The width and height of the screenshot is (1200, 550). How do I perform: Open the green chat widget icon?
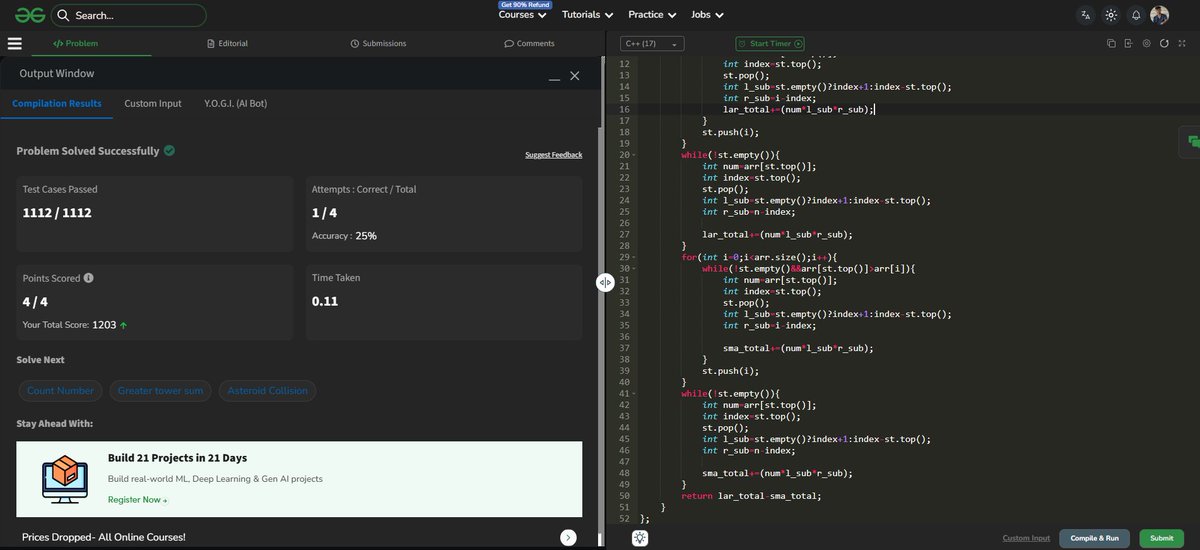1191,142
